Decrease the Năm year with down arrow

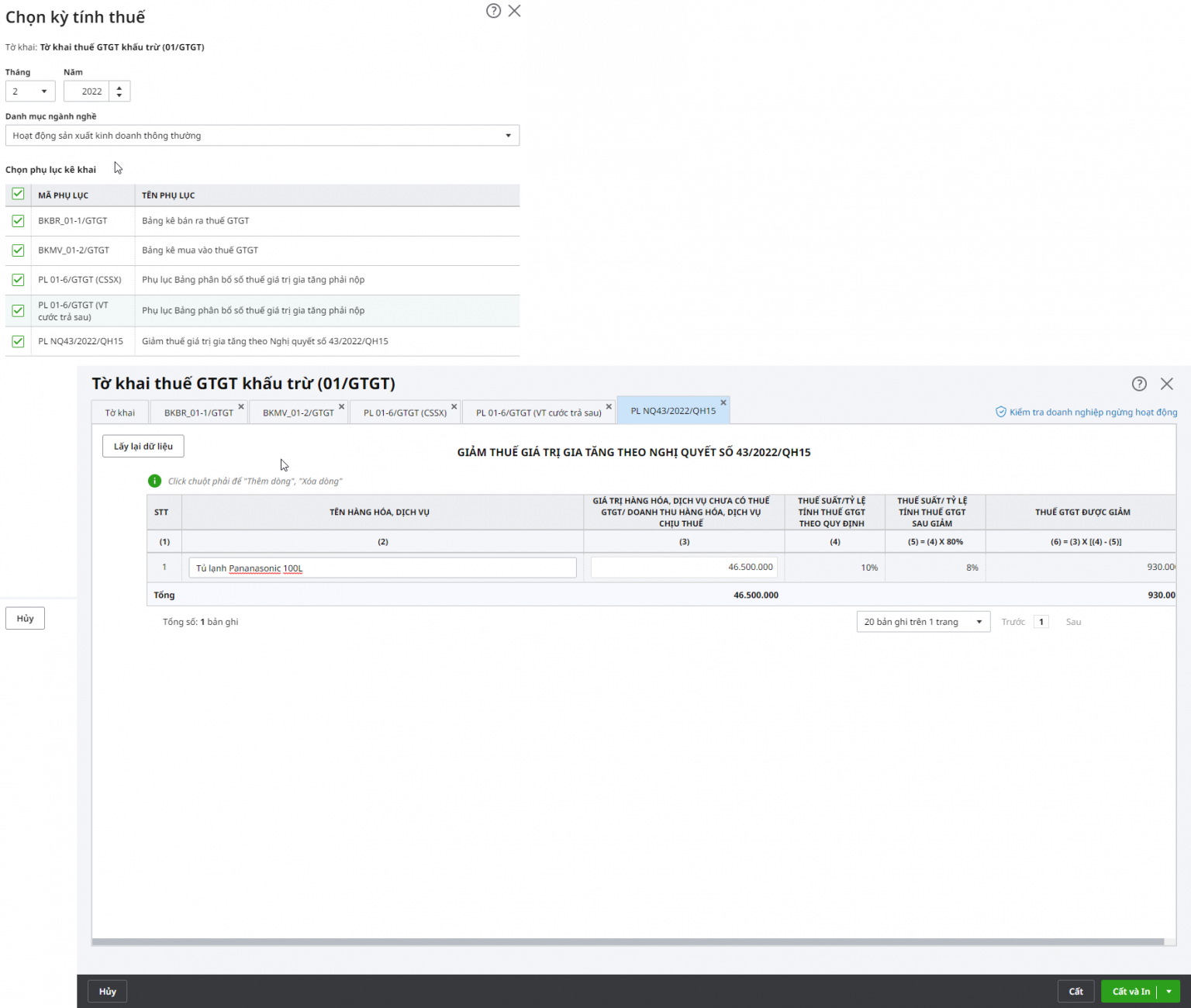point(119,95)
